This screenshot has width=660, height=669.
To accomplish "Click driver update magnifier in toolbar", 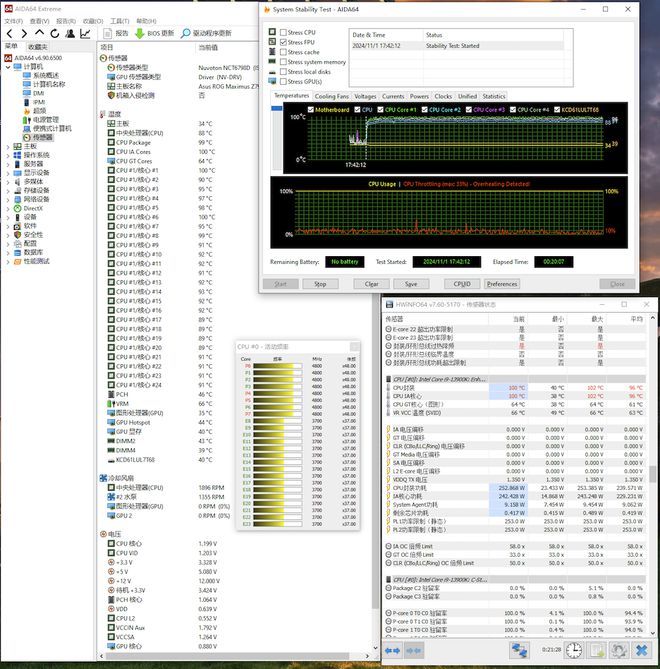I will click(x=186, y=33).
